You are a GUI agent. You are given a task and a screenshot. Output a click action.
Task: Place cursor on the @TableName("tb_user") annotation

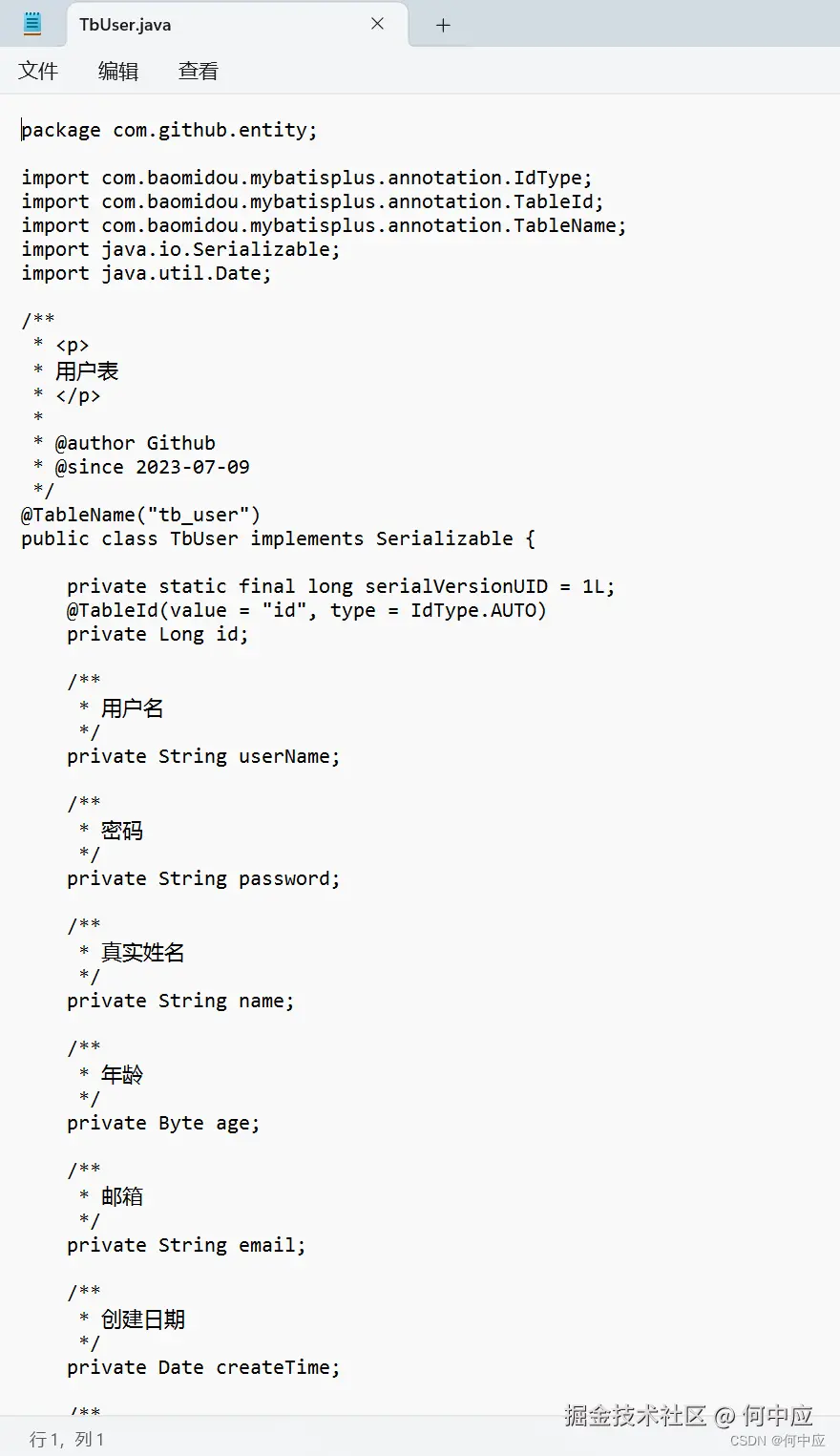140,515
